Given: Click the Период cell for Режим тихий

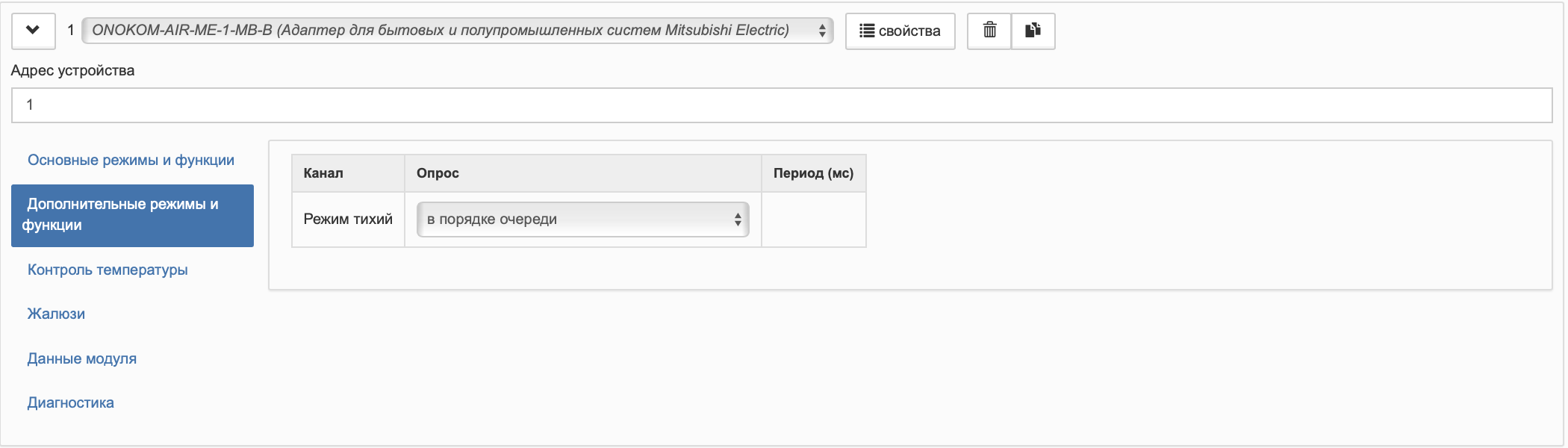Looking at the screenshot, I should tap(813, 220).
